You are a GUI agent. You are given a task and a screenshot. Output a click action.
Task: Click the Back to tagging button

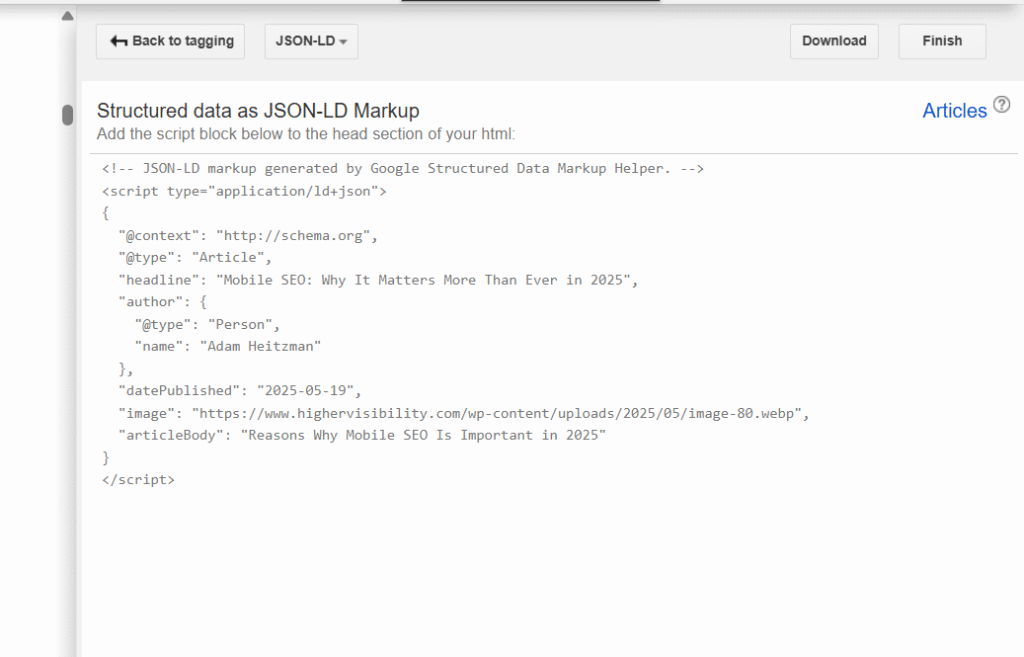pos(170,41)
